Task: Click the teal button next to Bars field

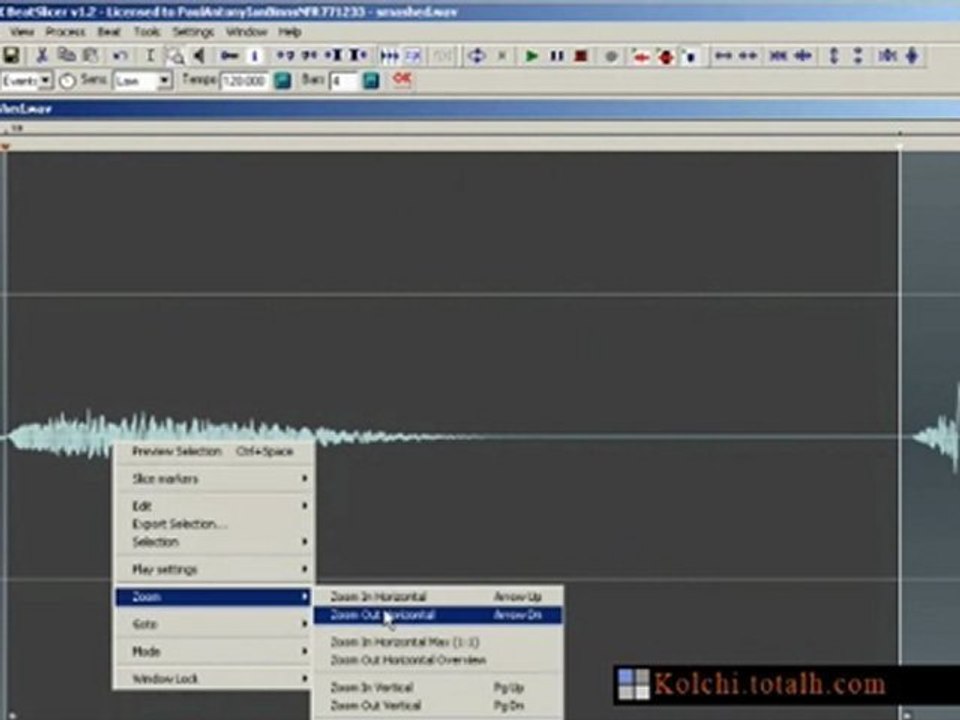Action: click(x=371, y=80)
